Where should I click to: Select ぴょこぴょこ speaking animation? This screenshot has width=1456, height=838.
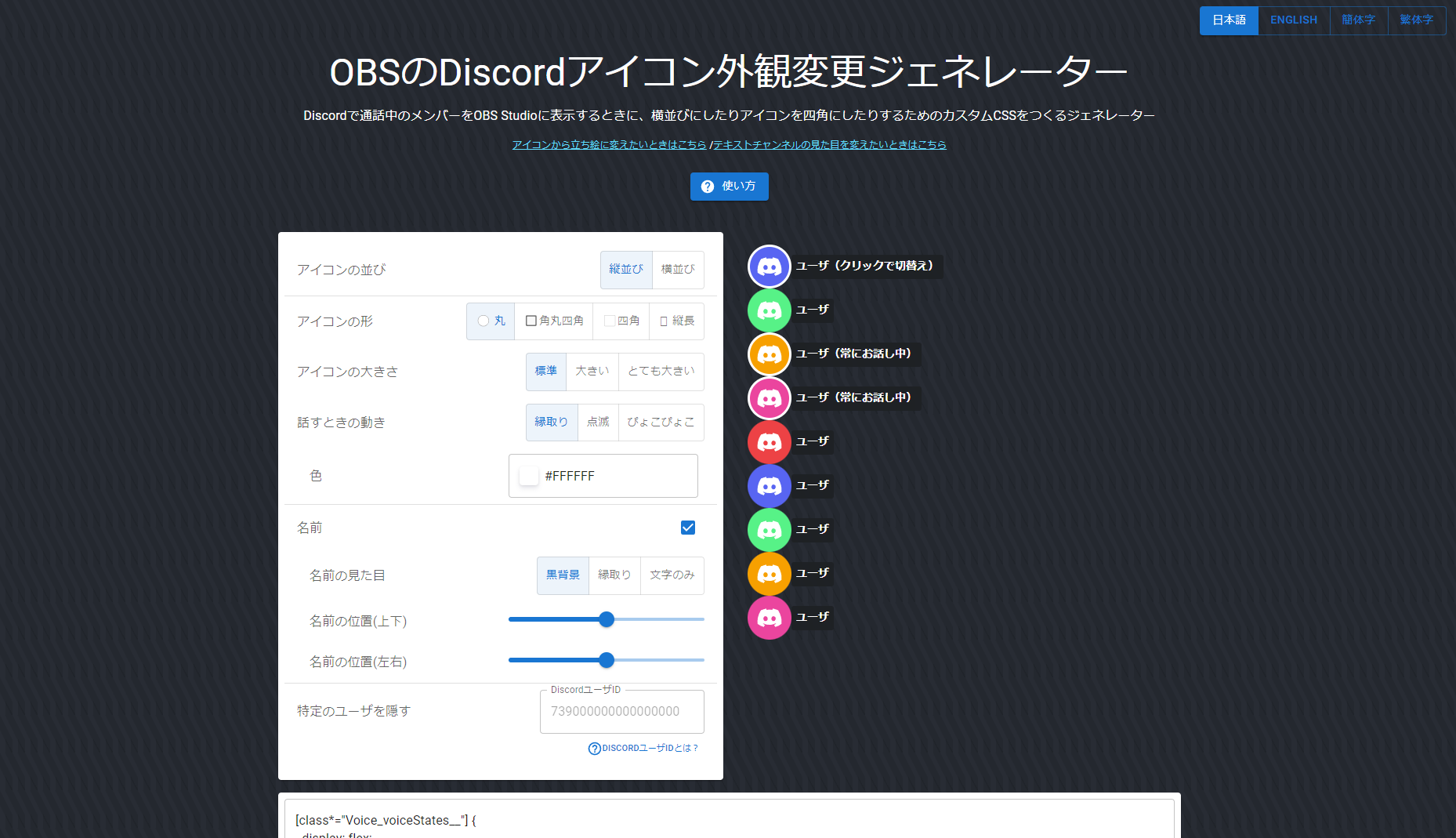point(661,423)
